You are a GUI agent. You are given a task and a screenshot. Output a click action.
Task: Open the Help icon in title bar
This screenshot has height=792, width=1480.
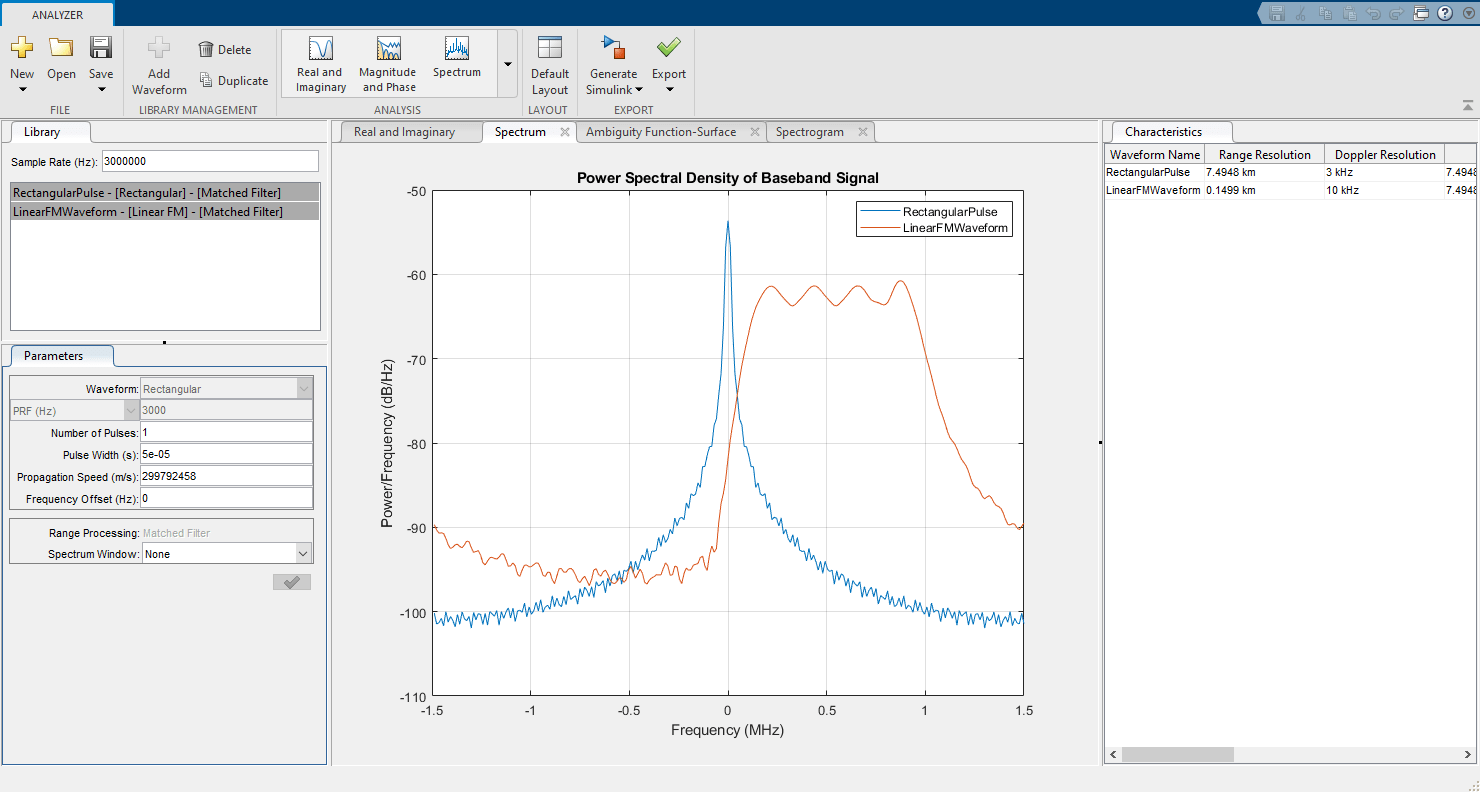click(x=1442, y=13)
